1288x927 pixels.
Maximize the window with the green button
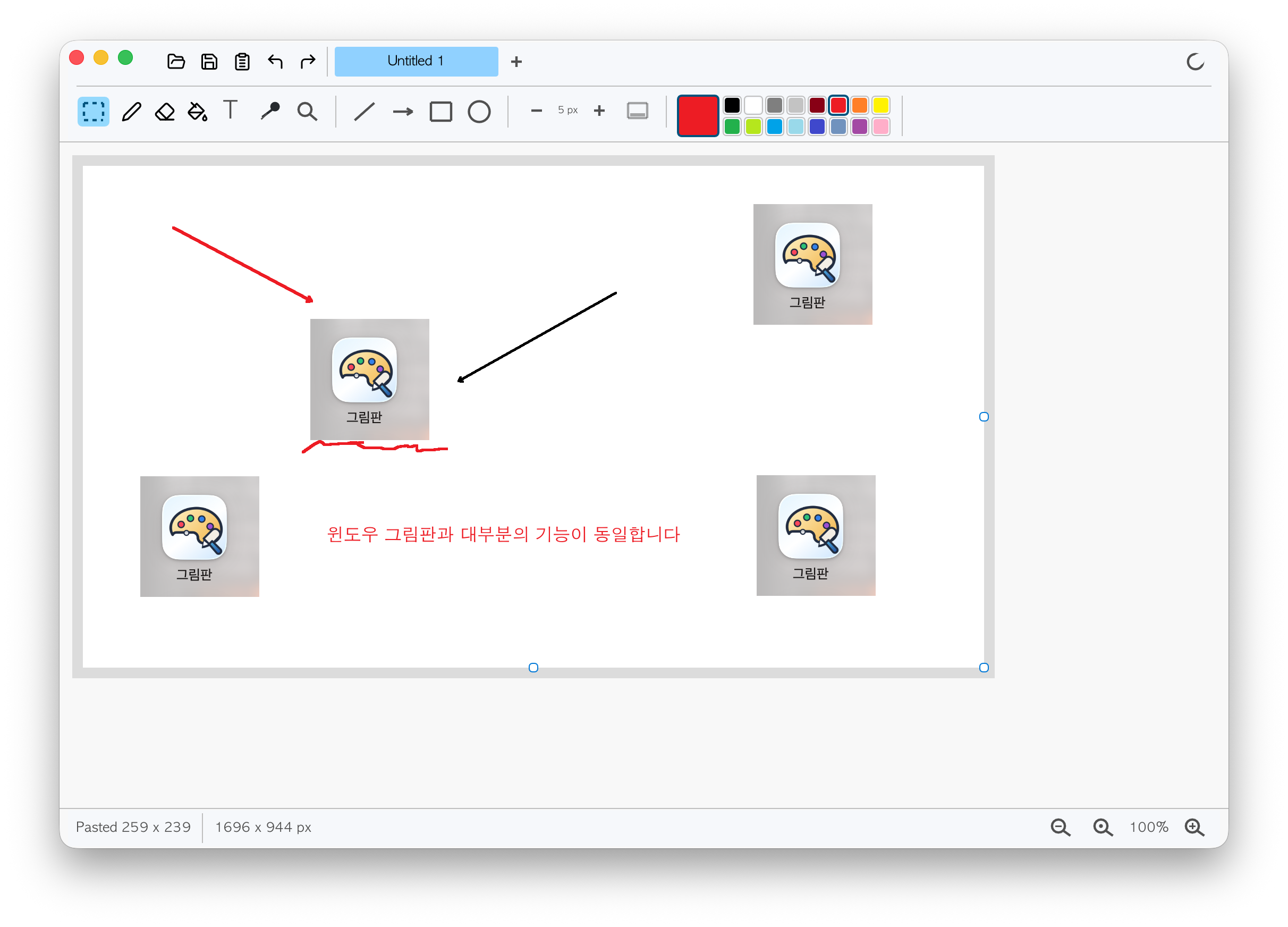[125, 57]
